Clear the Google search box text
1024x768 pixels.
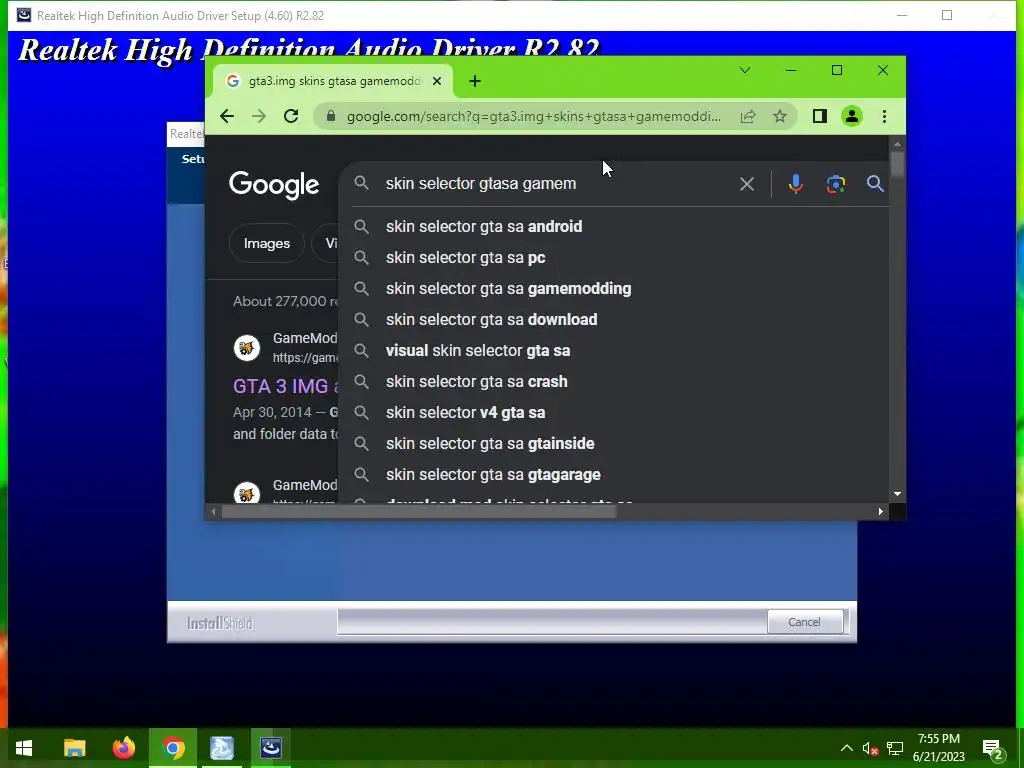pos(746,184)
